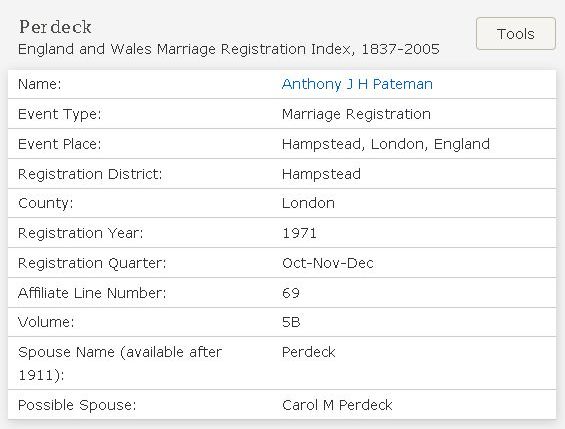Click the Affiliate Line Number label

click(x=92, y=293)
